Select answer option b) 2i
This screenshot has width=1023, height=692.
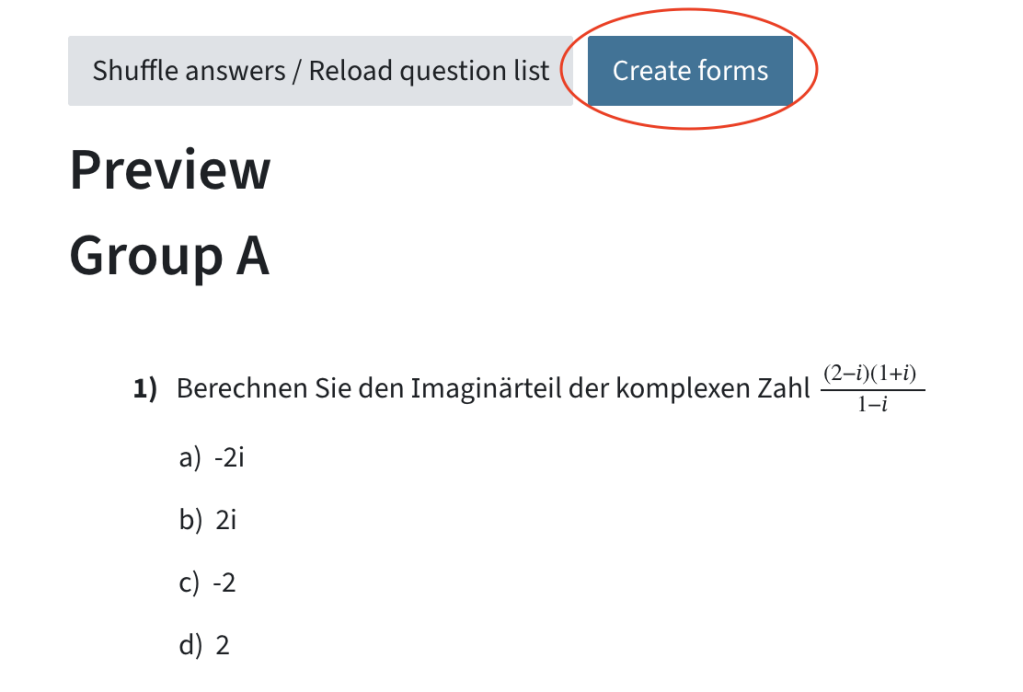[x=227, y=519]
